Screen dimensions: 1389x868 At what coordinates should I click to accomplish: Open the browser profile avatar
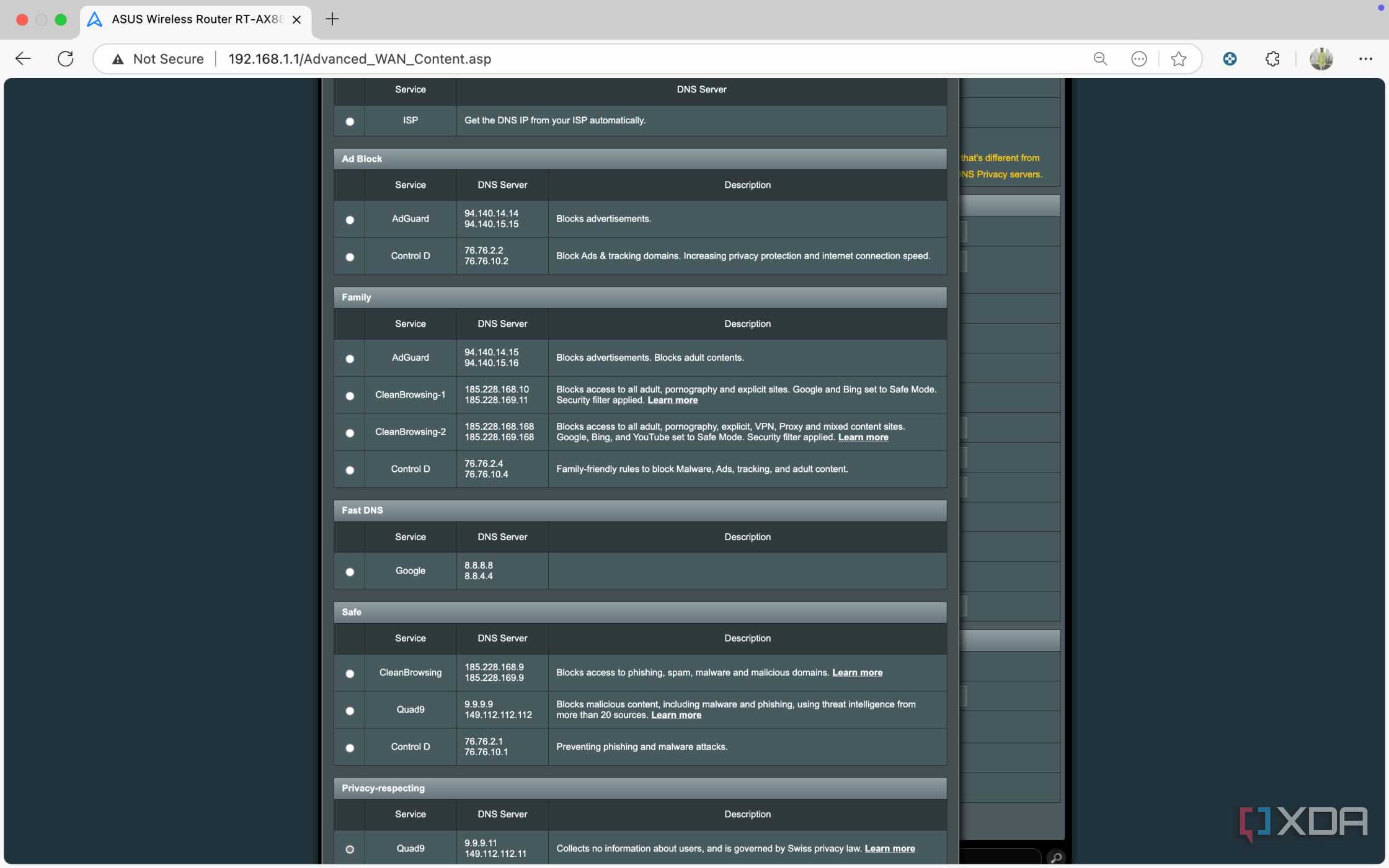(1321, 59)
